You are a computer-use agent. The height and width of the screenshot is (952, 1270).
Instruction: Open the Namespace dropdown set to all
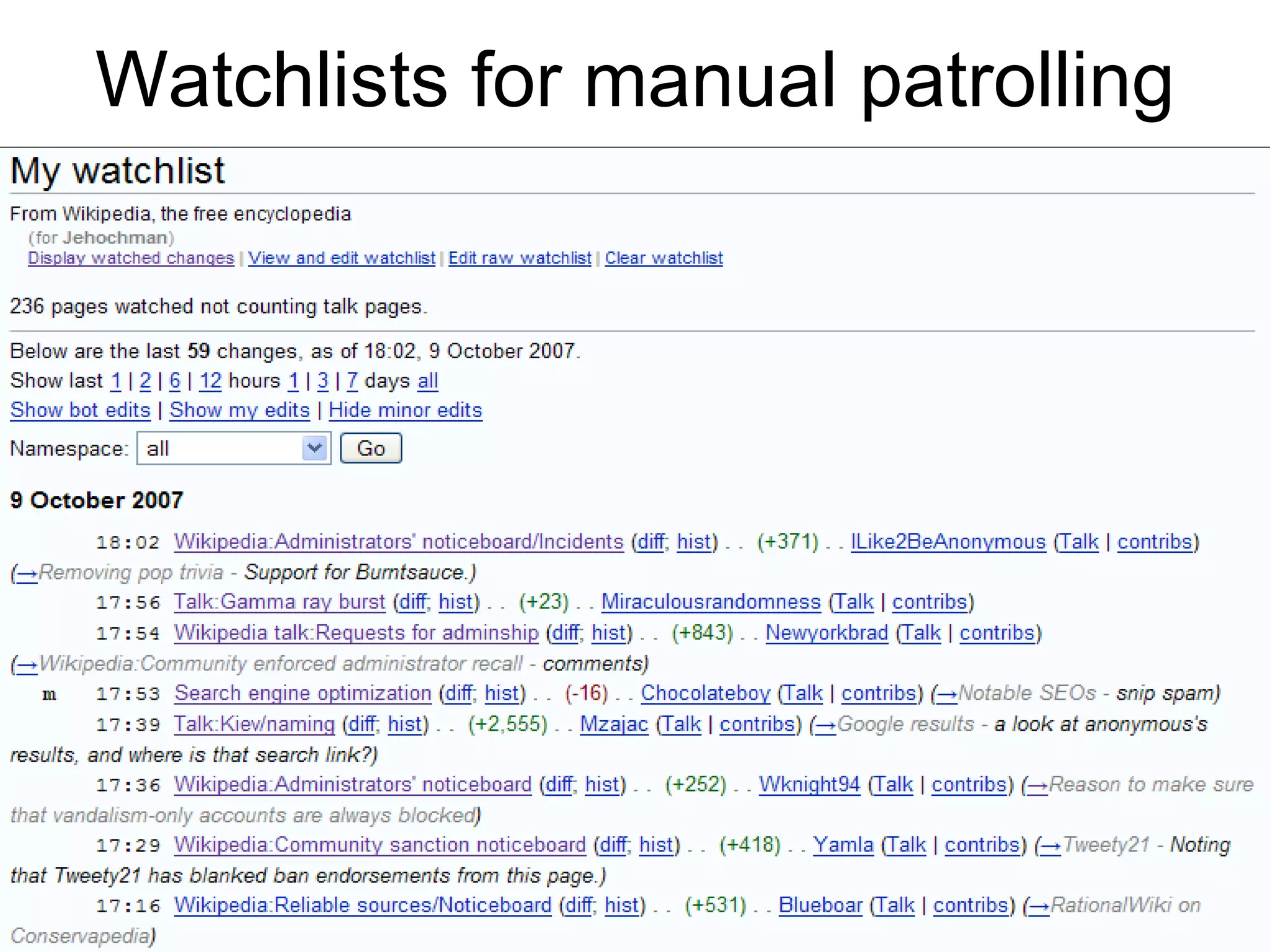click(x=234, y=448)
